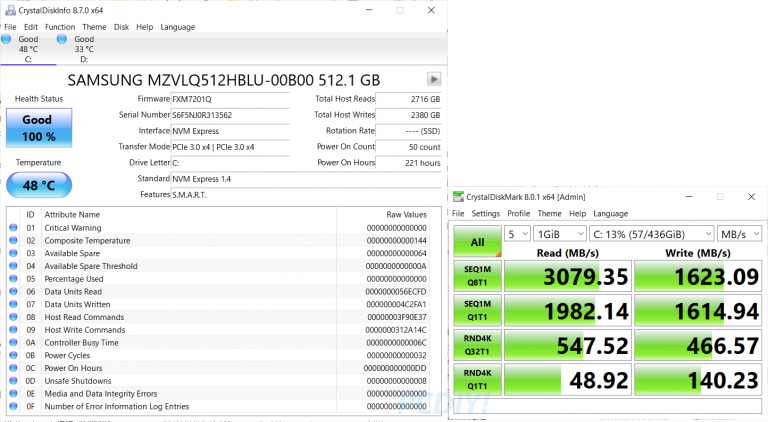
Task: Click the Serial Number field
Action: click(230, 115)
